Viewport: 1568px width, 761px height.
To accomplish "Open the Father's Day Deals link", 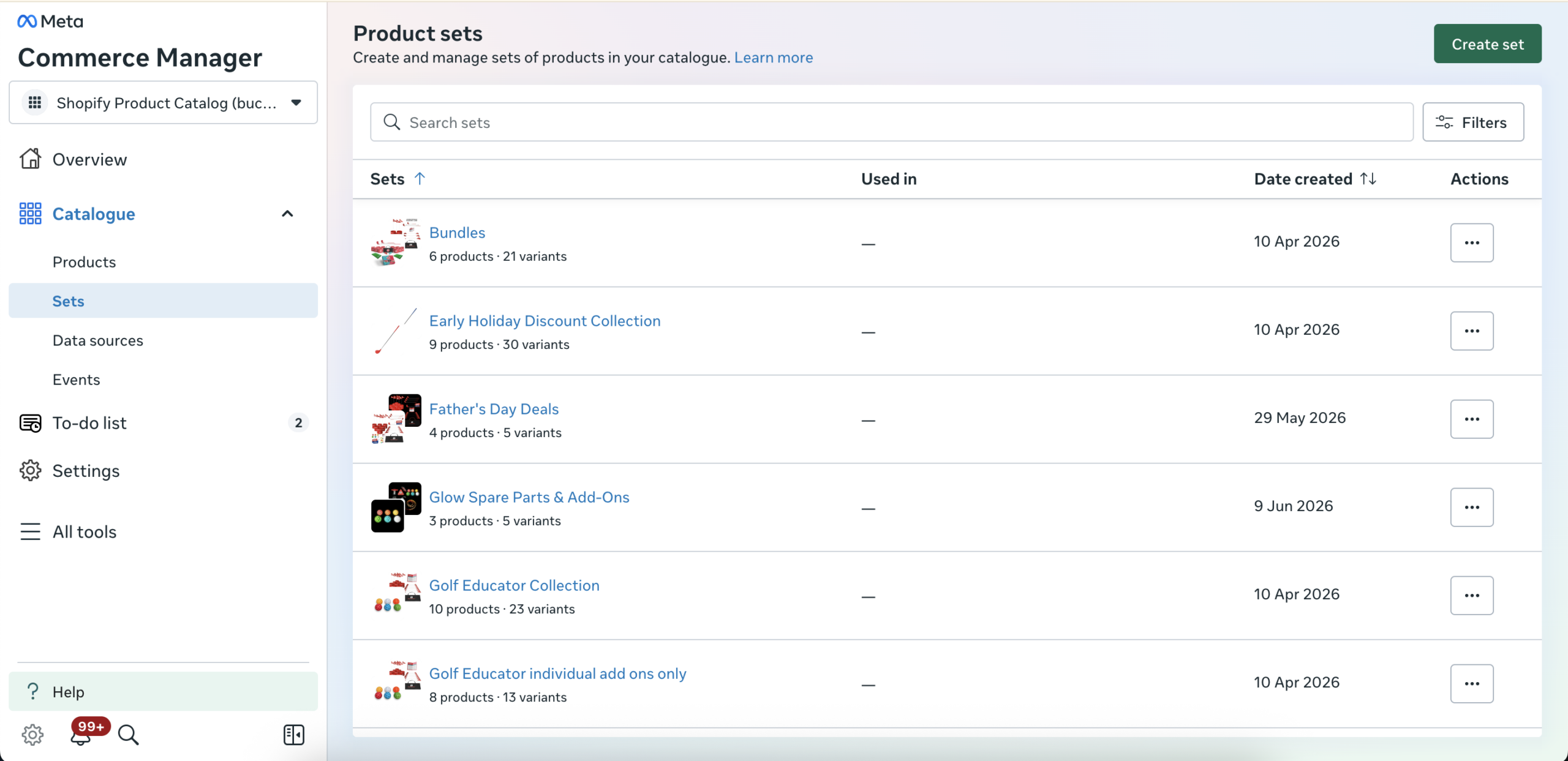I will click(x=494, y=409).
